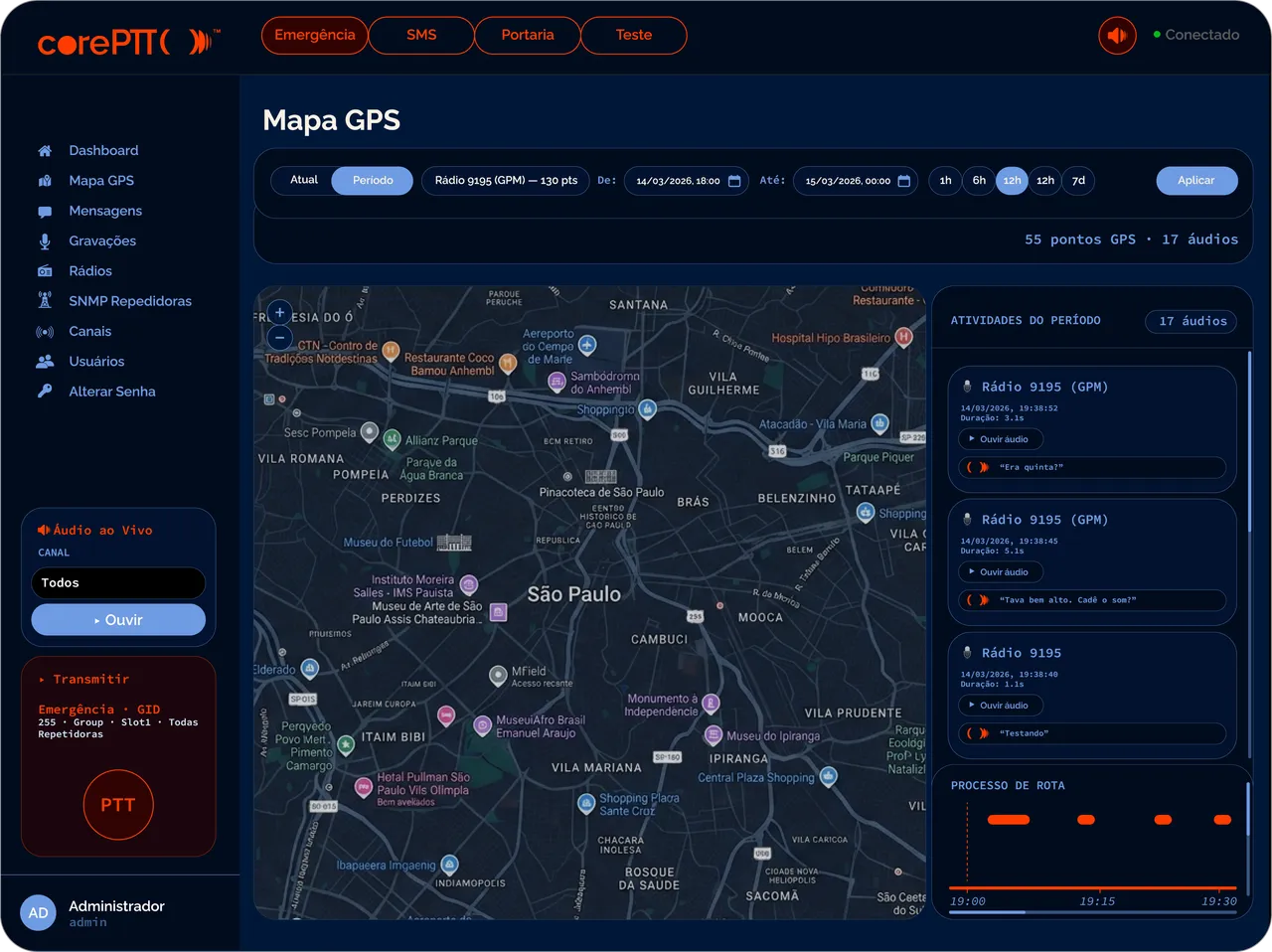Click the corePTT logo

tap(129, 42)
